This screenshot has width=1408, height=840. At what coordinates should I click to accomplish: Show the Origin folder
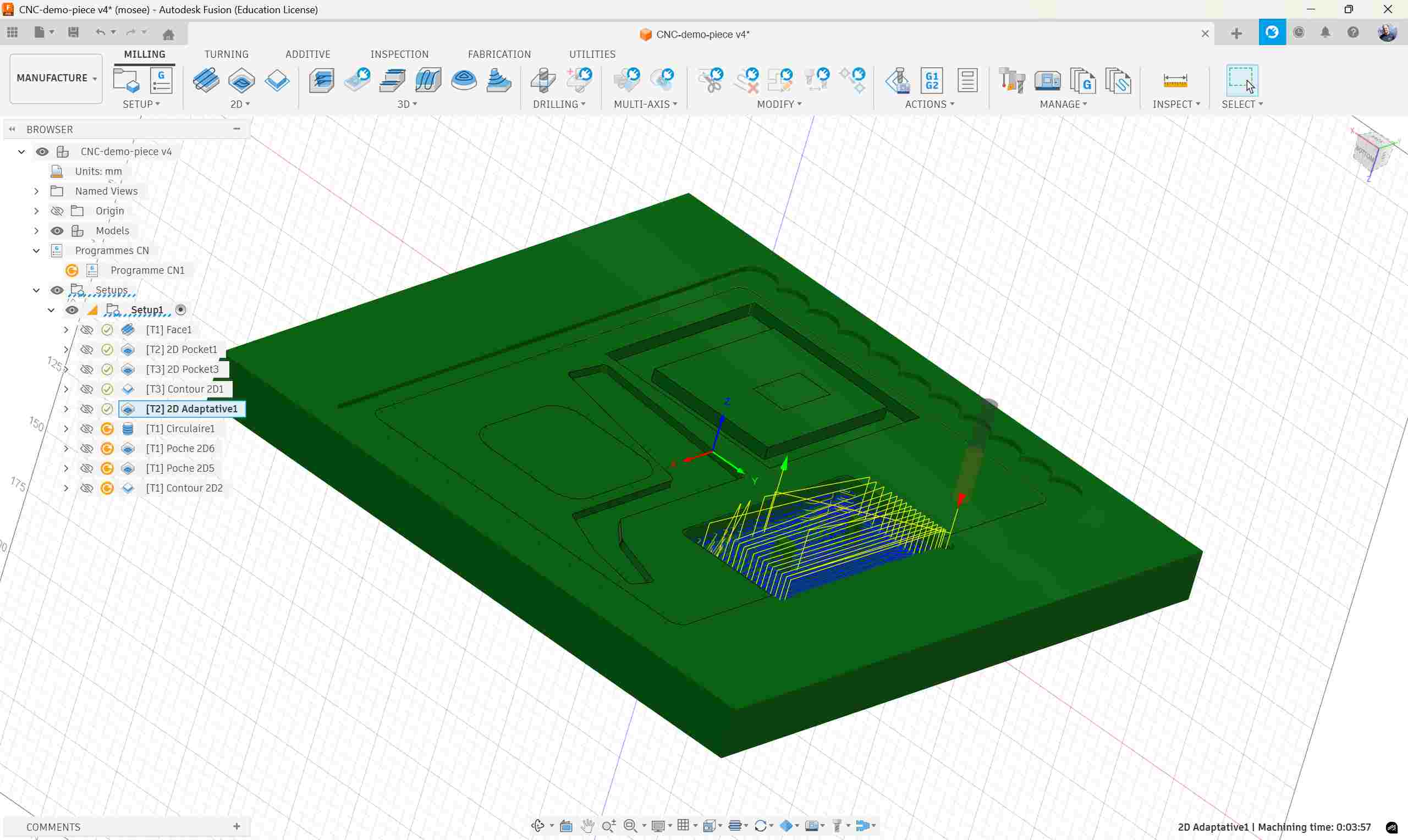tap(57, 211)
